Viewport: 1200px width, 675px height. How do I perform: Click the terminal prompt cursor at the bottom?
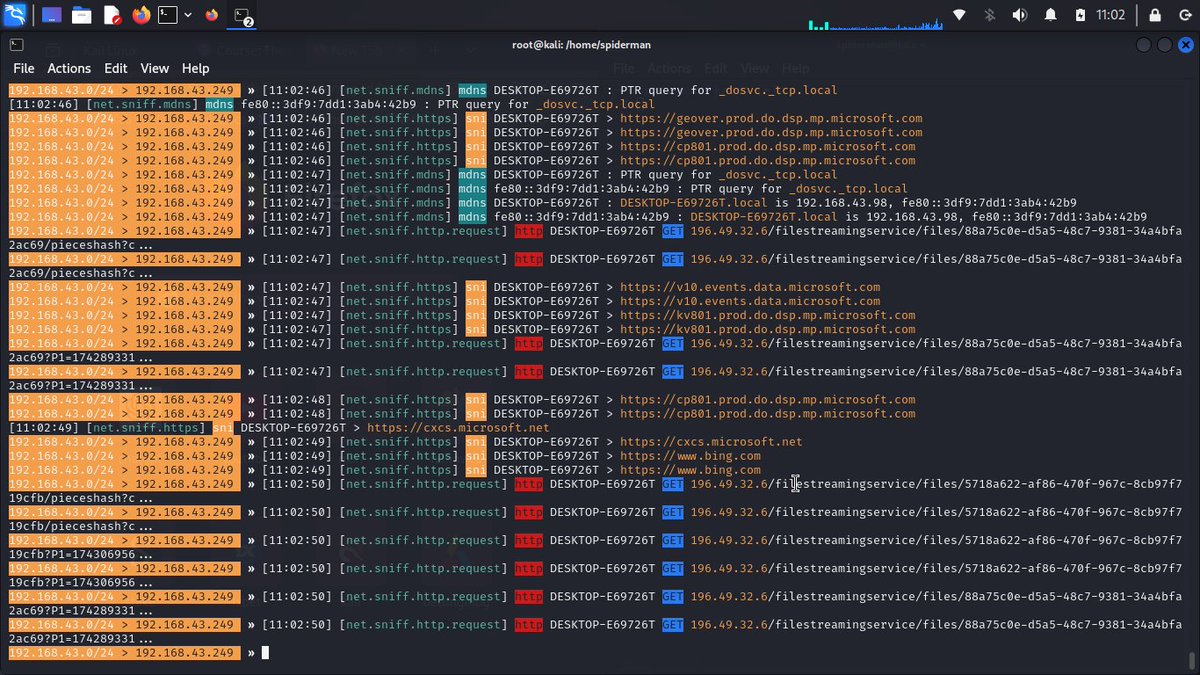[264, 652]
